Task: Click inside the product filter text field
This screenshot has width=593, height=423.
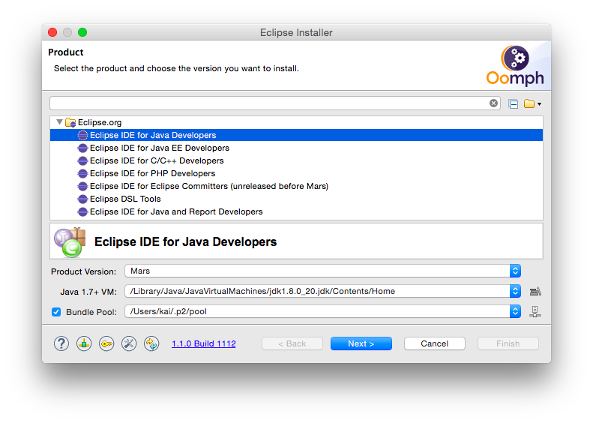Action: tap(269, 103)
